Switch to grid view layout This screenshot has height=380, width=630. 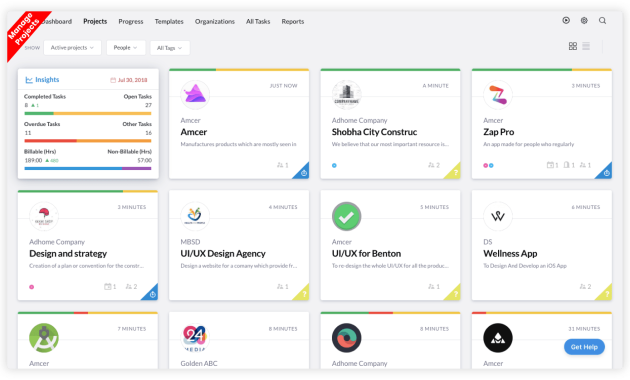(573, 46)
